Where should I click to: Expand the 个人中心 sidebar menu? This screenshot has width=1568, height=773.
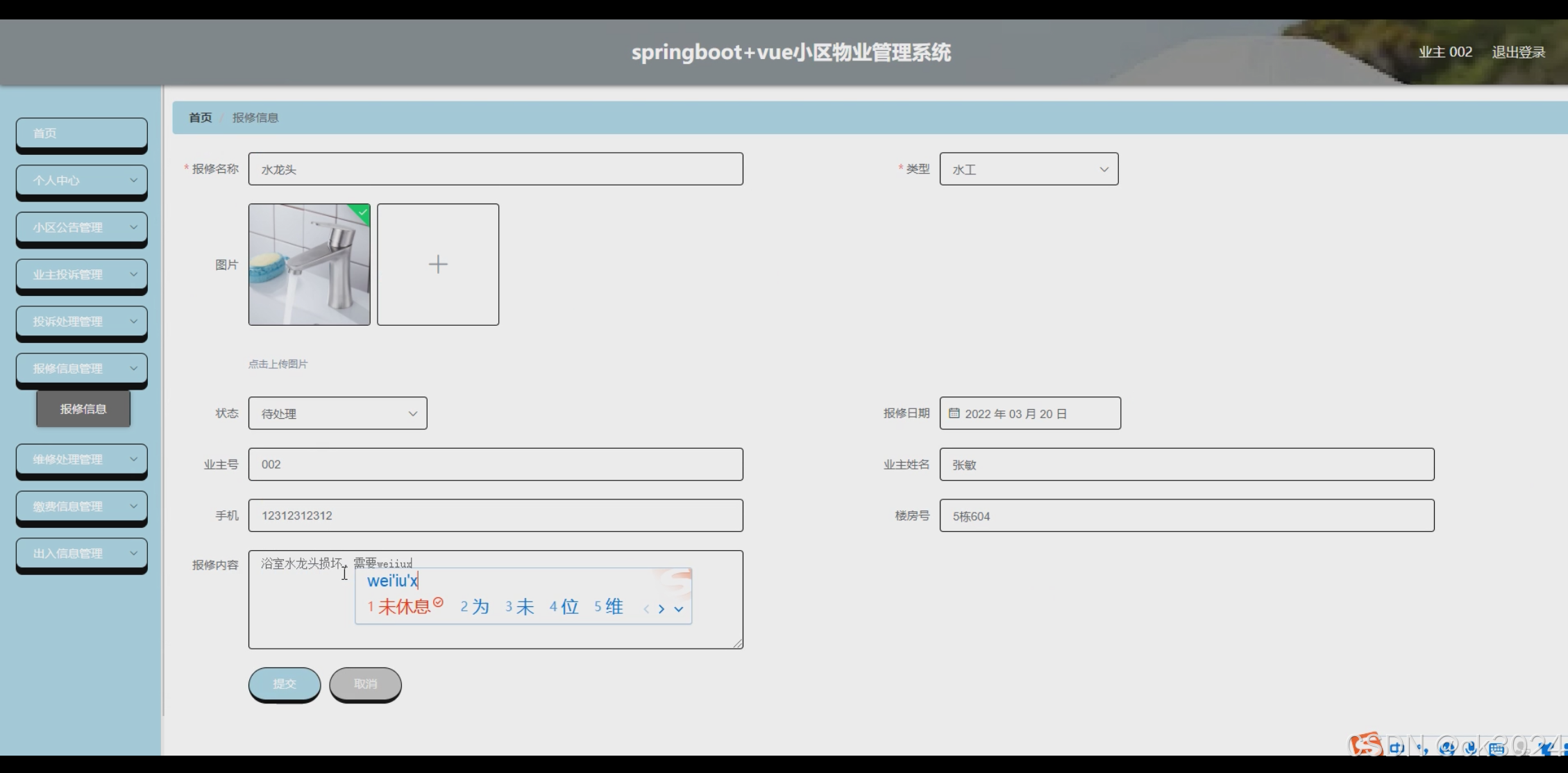[82, 181]
